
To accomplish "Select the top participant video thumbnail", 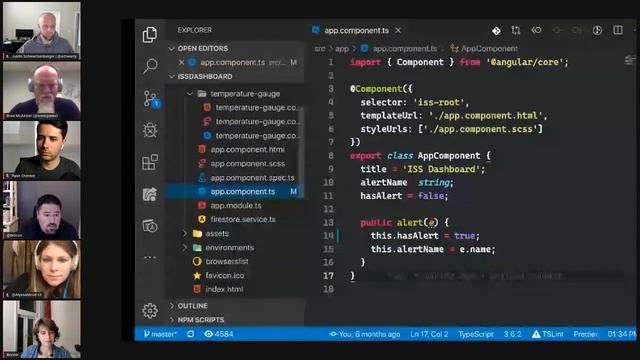I will coord(42,31).
